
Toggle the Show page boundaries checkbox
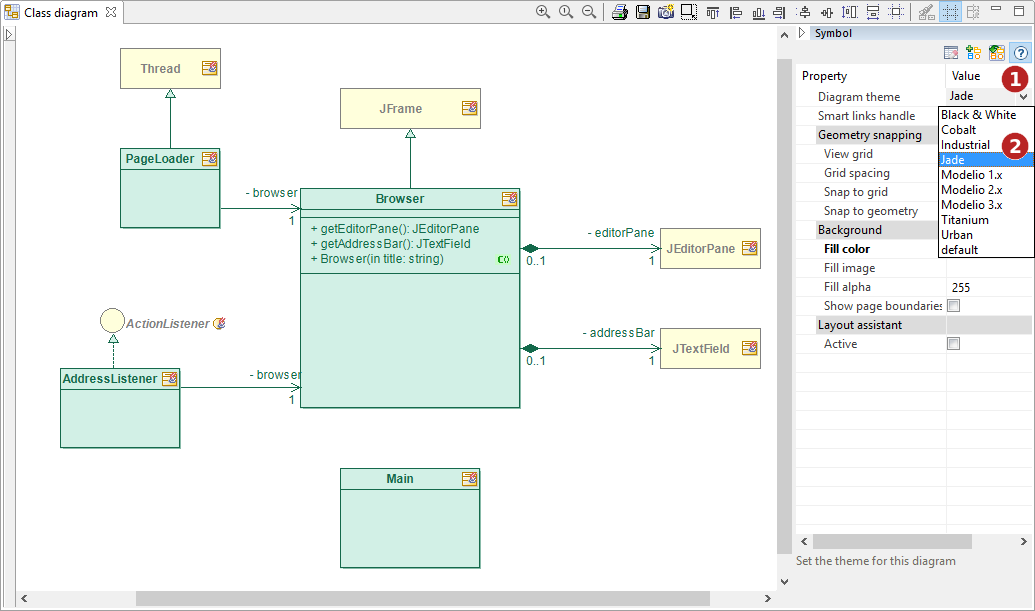coord(953,306)
